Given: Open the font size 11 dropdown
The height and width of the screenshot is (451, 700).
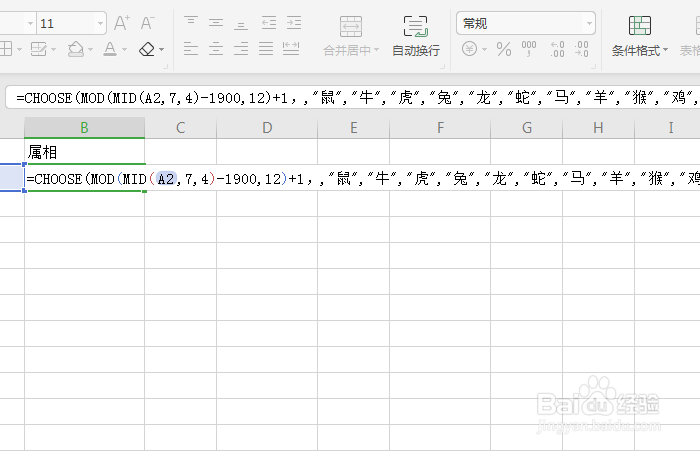Looking at the screenshot, I should pos(100,23).
